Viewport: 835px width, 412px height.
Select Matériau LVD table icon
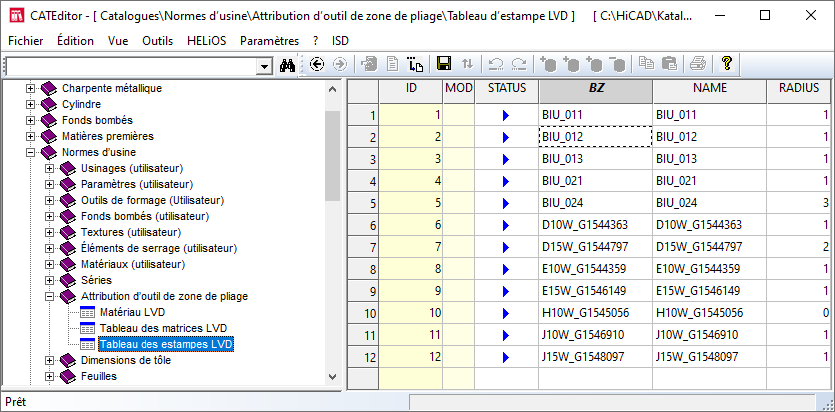coord(86,313)
